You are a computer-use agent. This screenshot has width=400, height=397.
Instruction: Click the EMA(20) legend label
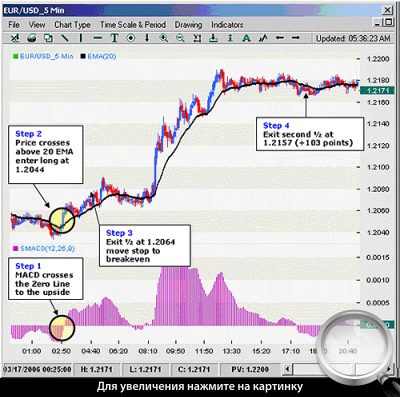tap(102, 56)
